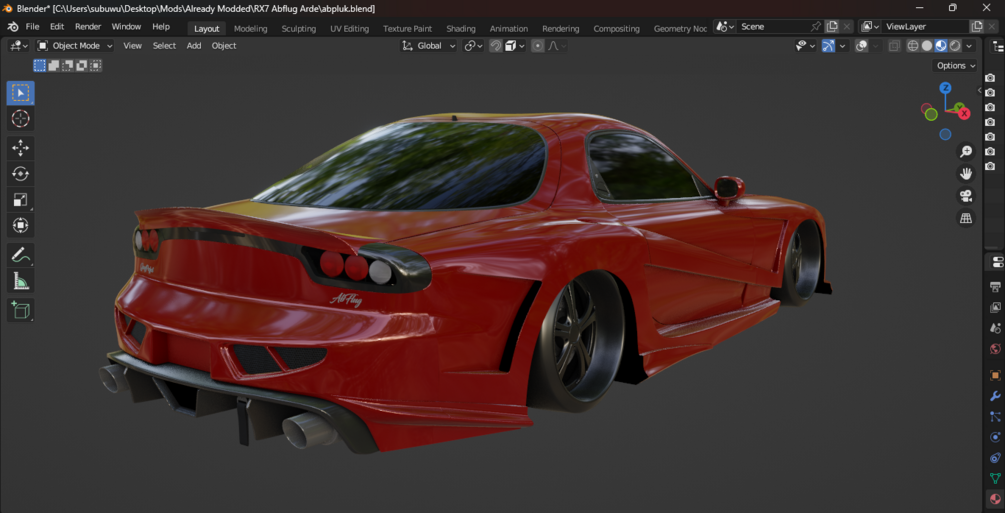Click the red X axis on gizmo
The image size is (1005, 513).
(x=964, y=114)
